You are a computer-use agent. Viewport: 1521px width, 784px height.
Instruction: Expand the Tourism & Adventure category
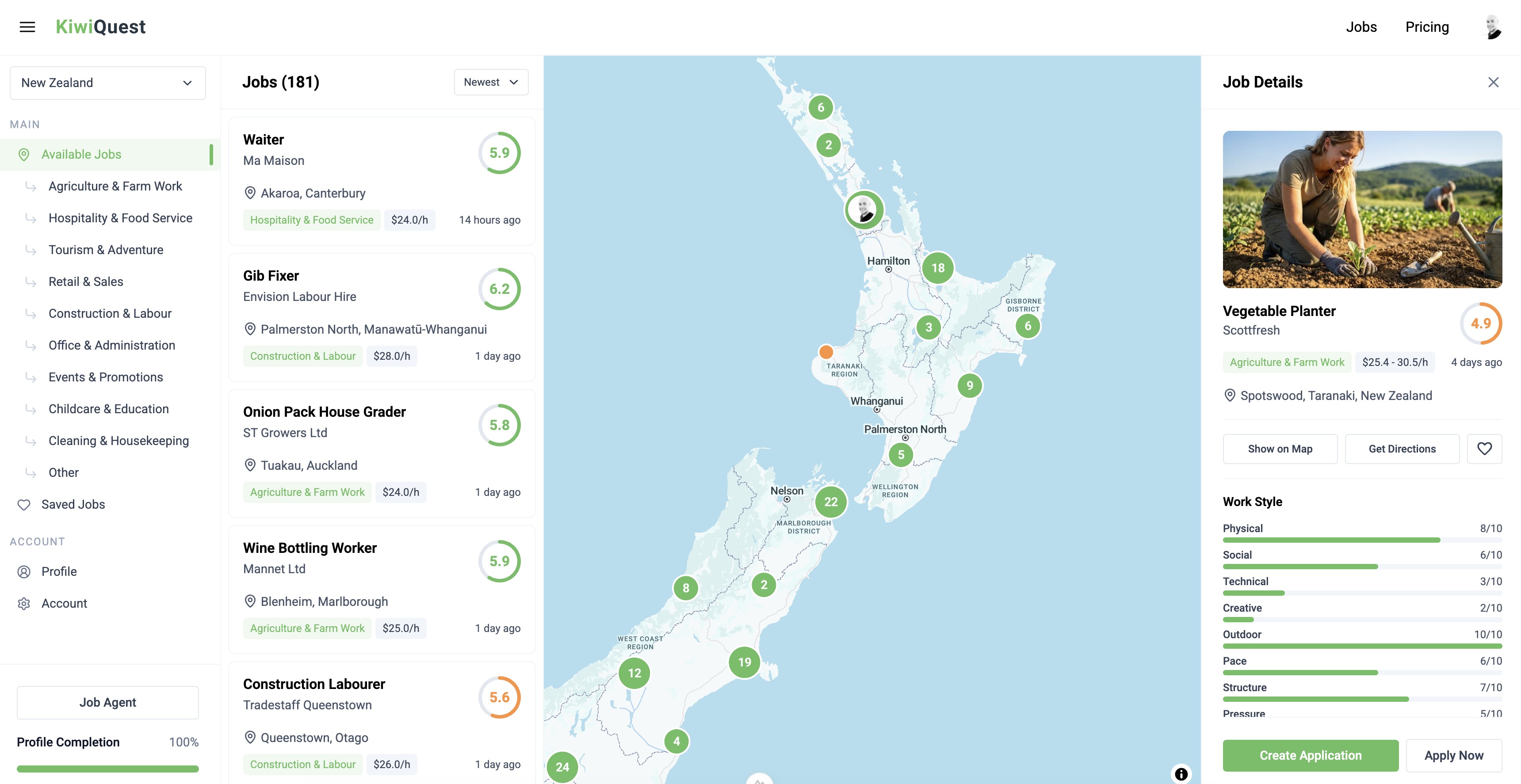point(106,249)
